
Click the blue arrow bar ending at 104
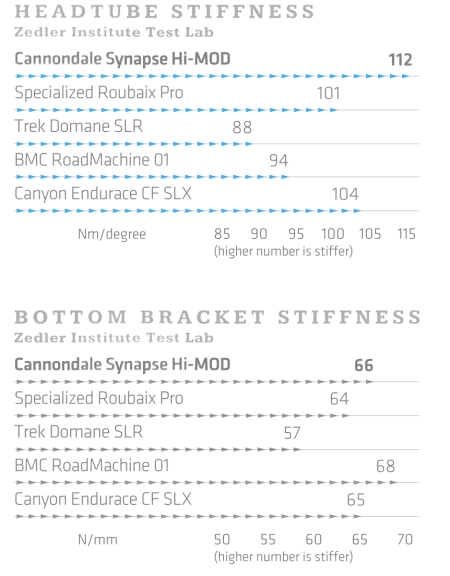[x=188, y=211]
